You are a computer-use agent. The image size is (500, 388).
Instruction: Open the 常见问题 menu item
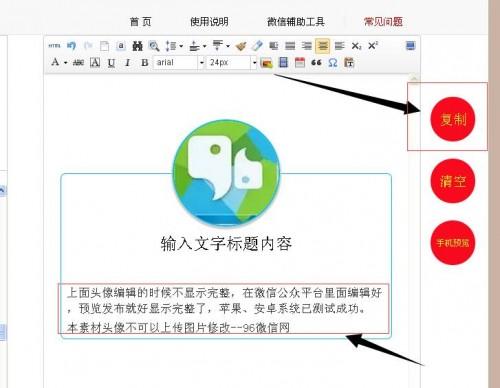point(383,22)
